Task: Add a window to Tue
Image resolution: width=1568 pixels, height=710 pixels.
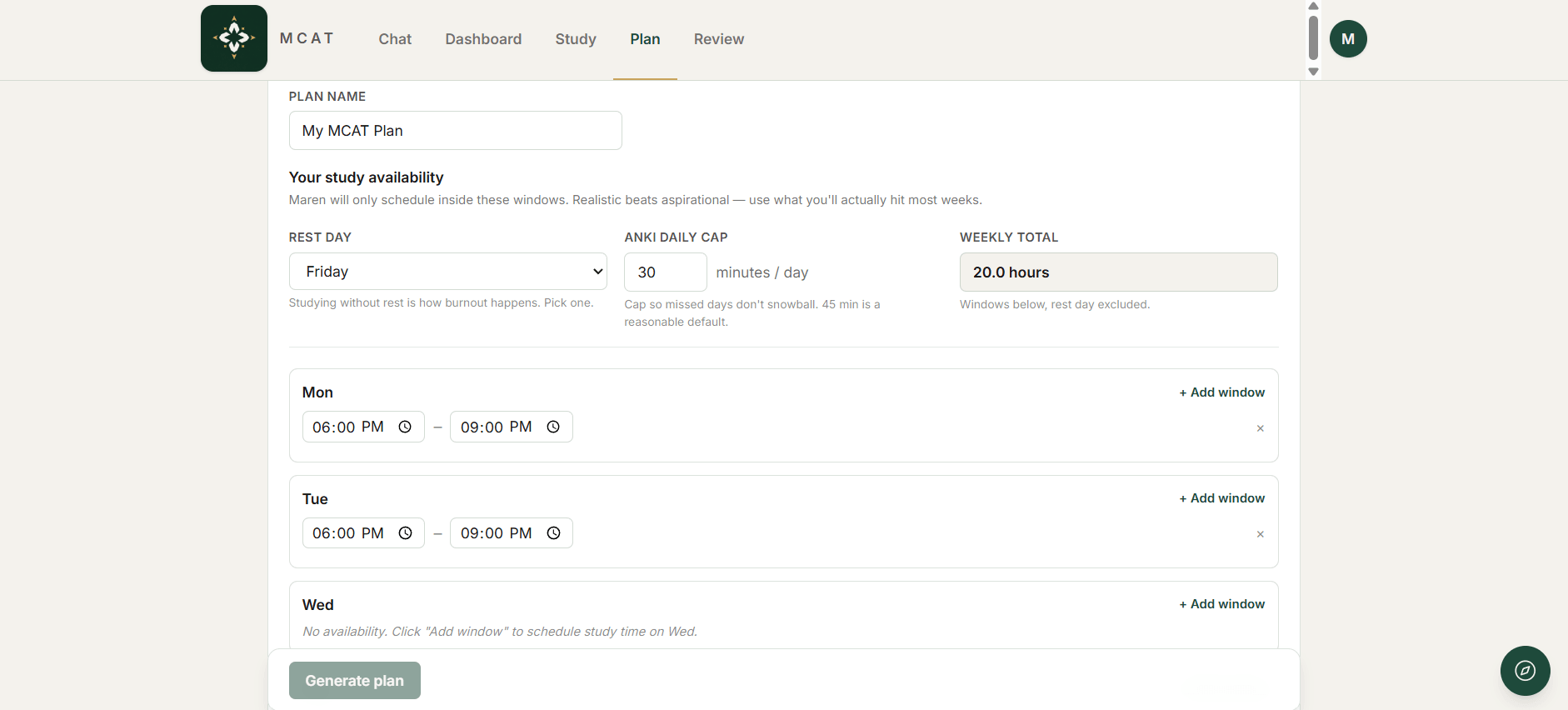Action: tap(1221, 498)
